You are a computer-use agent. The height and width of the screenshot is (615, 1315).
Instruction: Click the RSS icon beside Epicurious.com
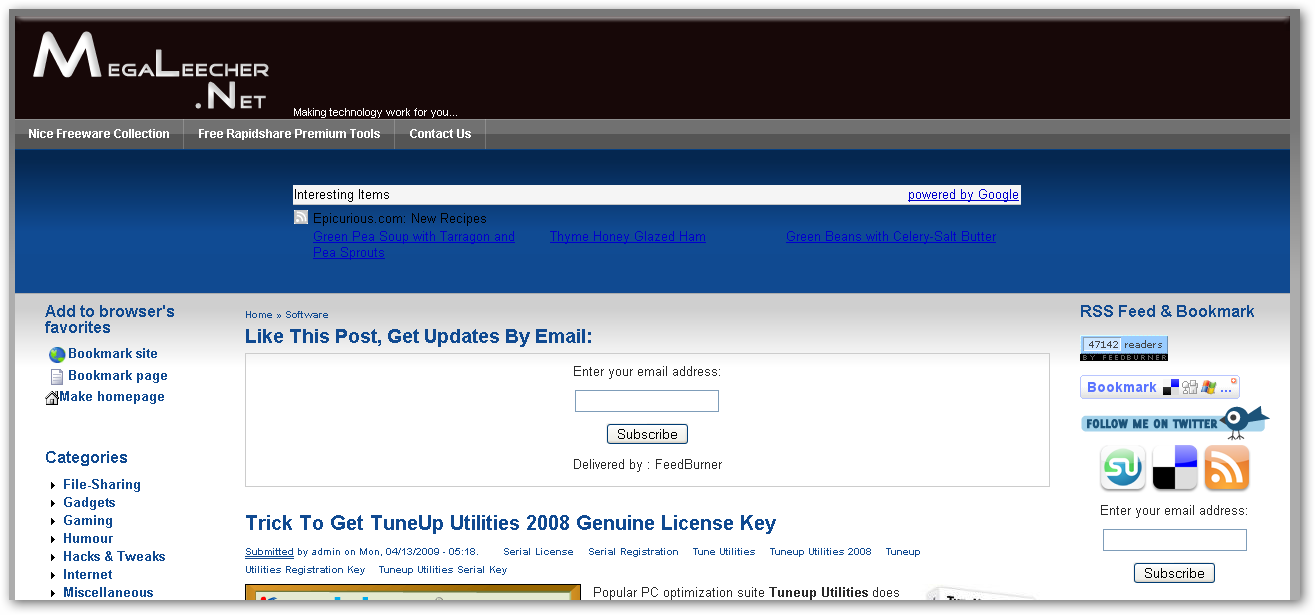(x=301, y=218)
